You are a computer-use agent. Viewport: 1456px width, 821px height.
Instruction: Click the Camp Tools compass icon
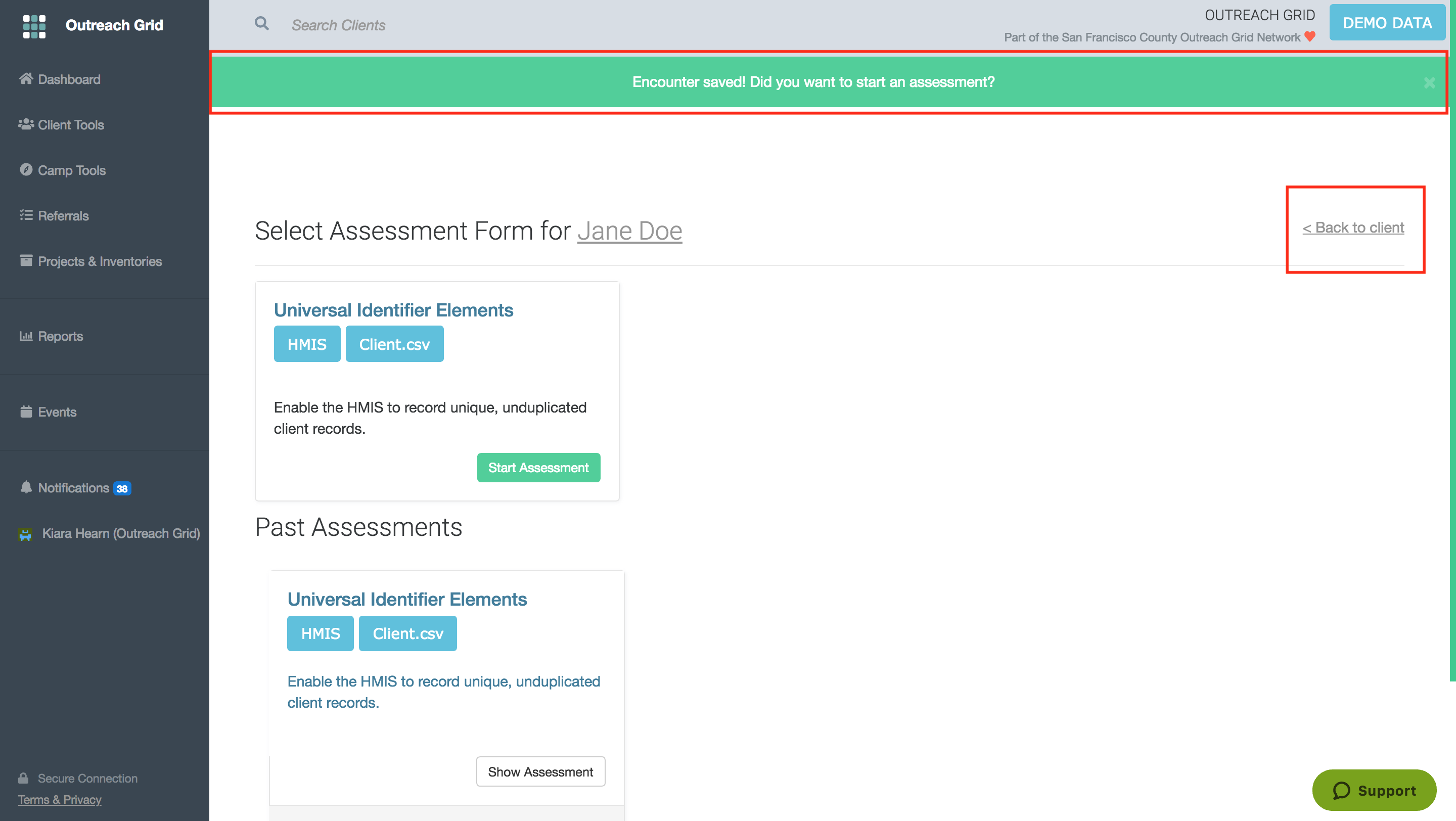[26, 169]
